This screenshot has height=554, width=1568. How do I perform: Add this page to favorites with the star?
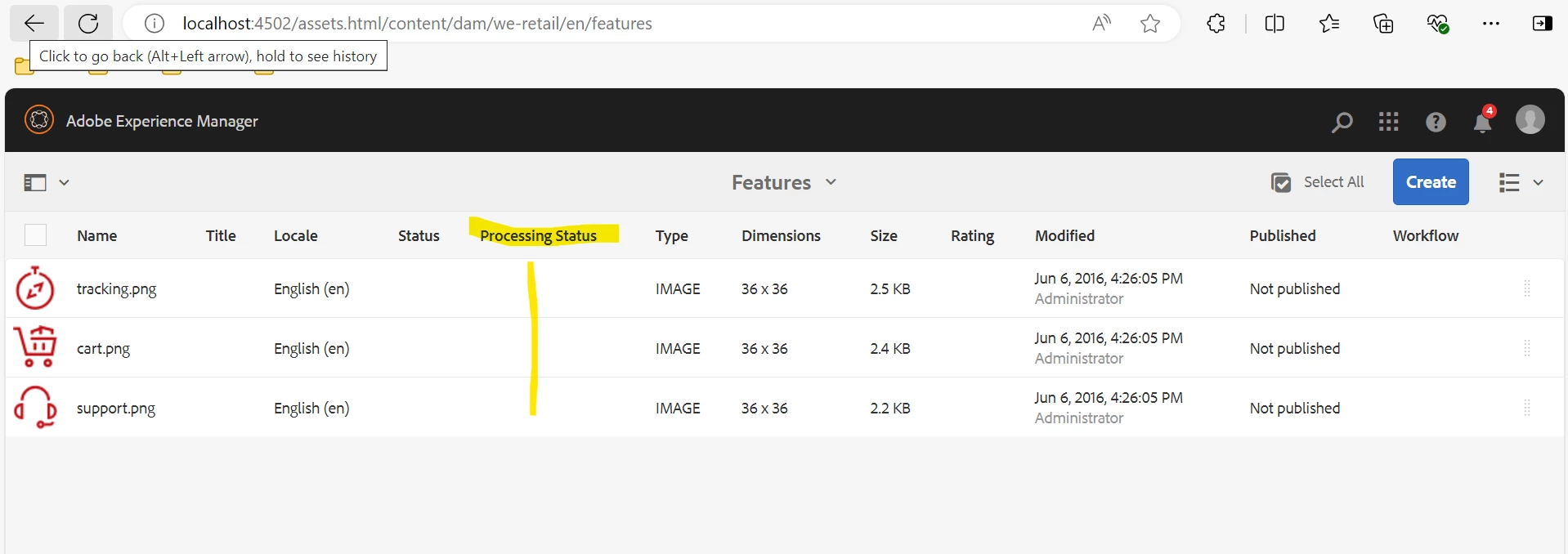pos(1150,24)
